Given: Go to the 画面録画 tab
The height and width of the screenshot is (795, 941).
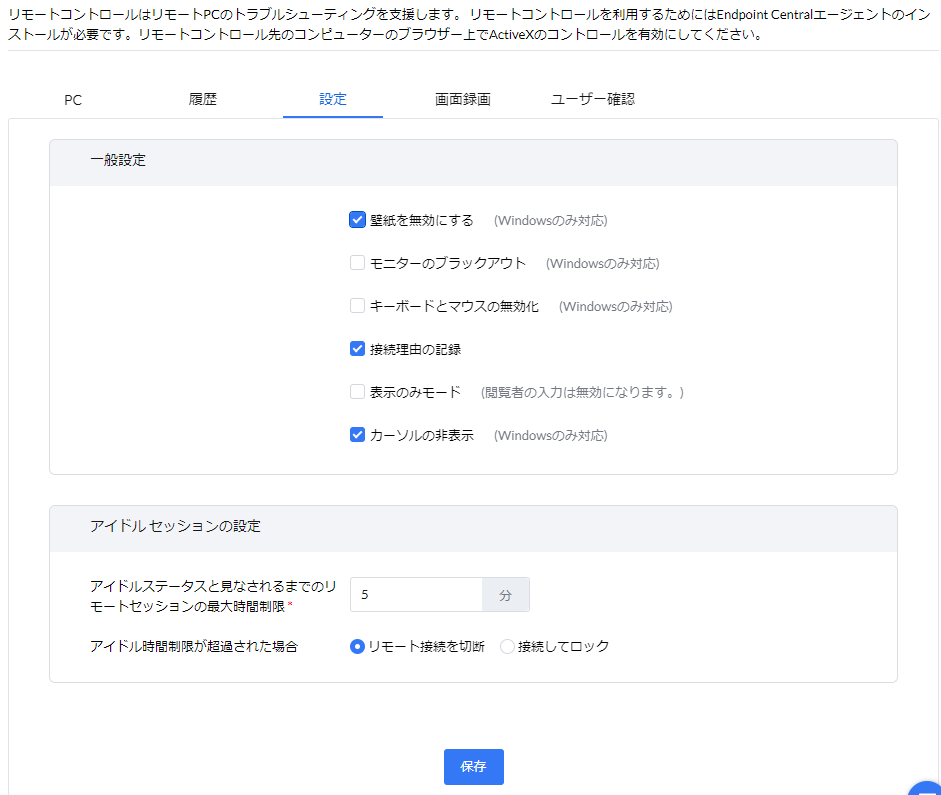Looking at the screenshot, I should click(x=462, y=99).
